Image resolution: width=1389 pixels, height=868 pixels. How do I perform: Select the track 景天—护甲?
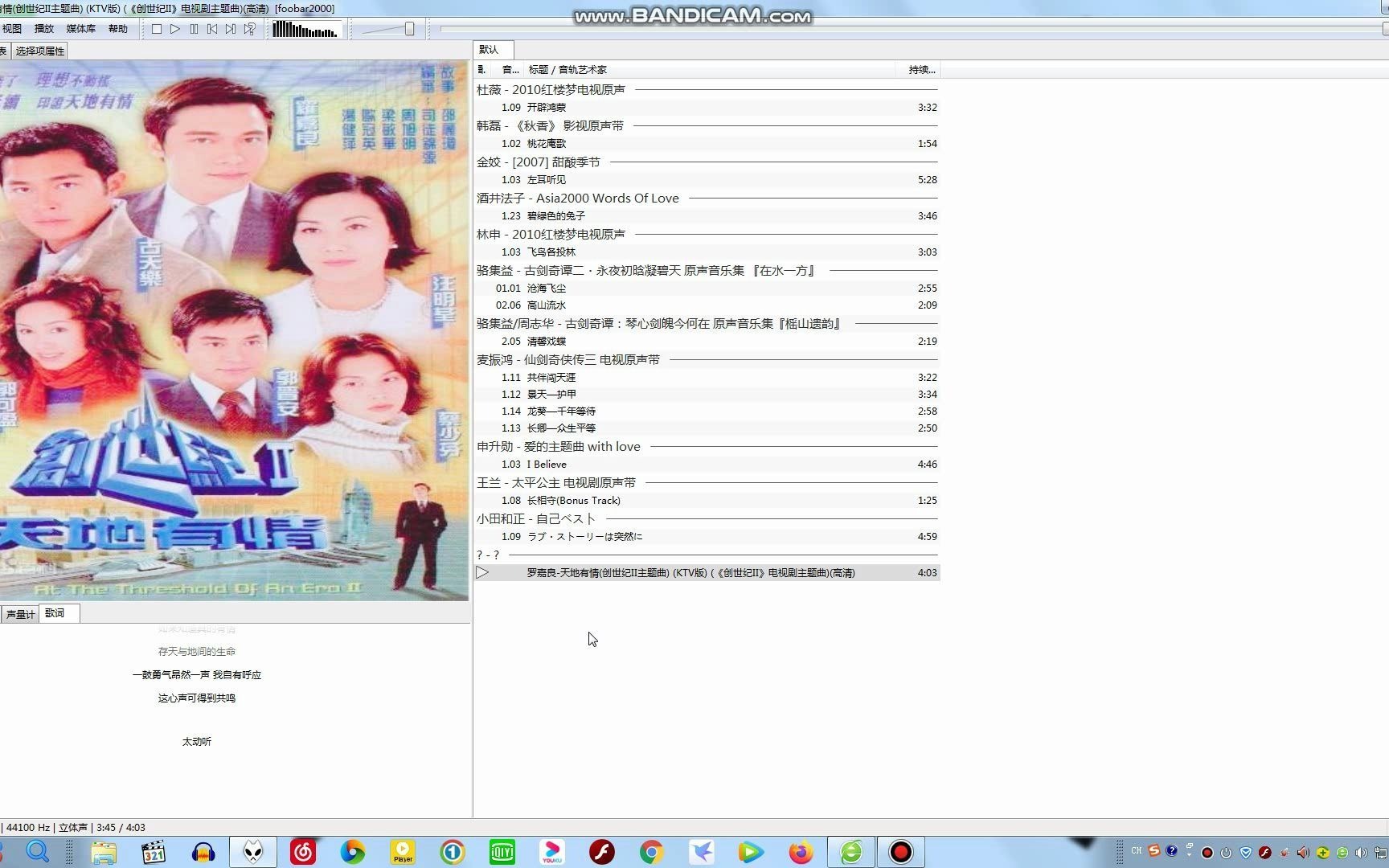[707, 395]
